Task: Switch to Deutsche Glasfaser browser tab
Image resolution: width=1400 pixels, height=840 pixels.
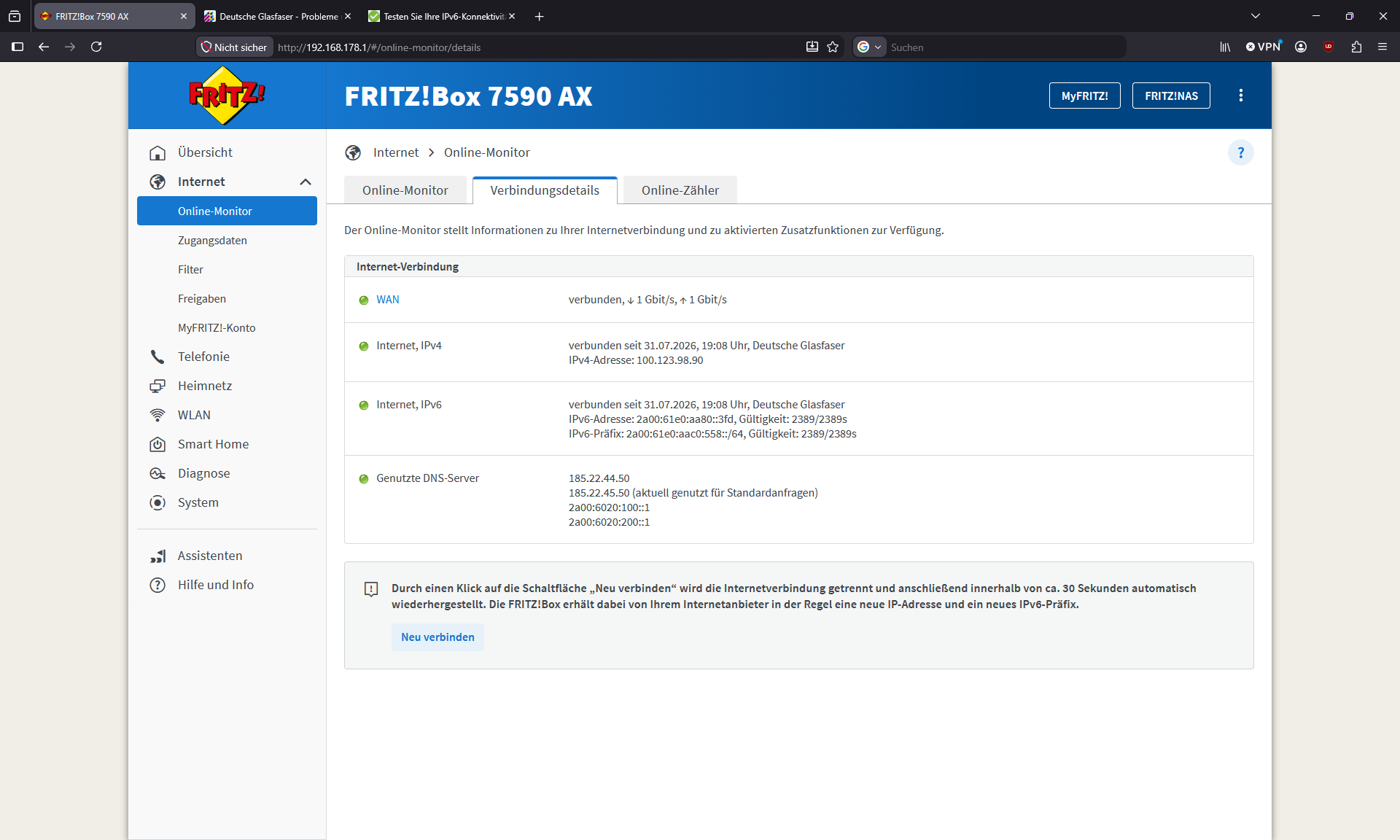Action: pos(277,16)
